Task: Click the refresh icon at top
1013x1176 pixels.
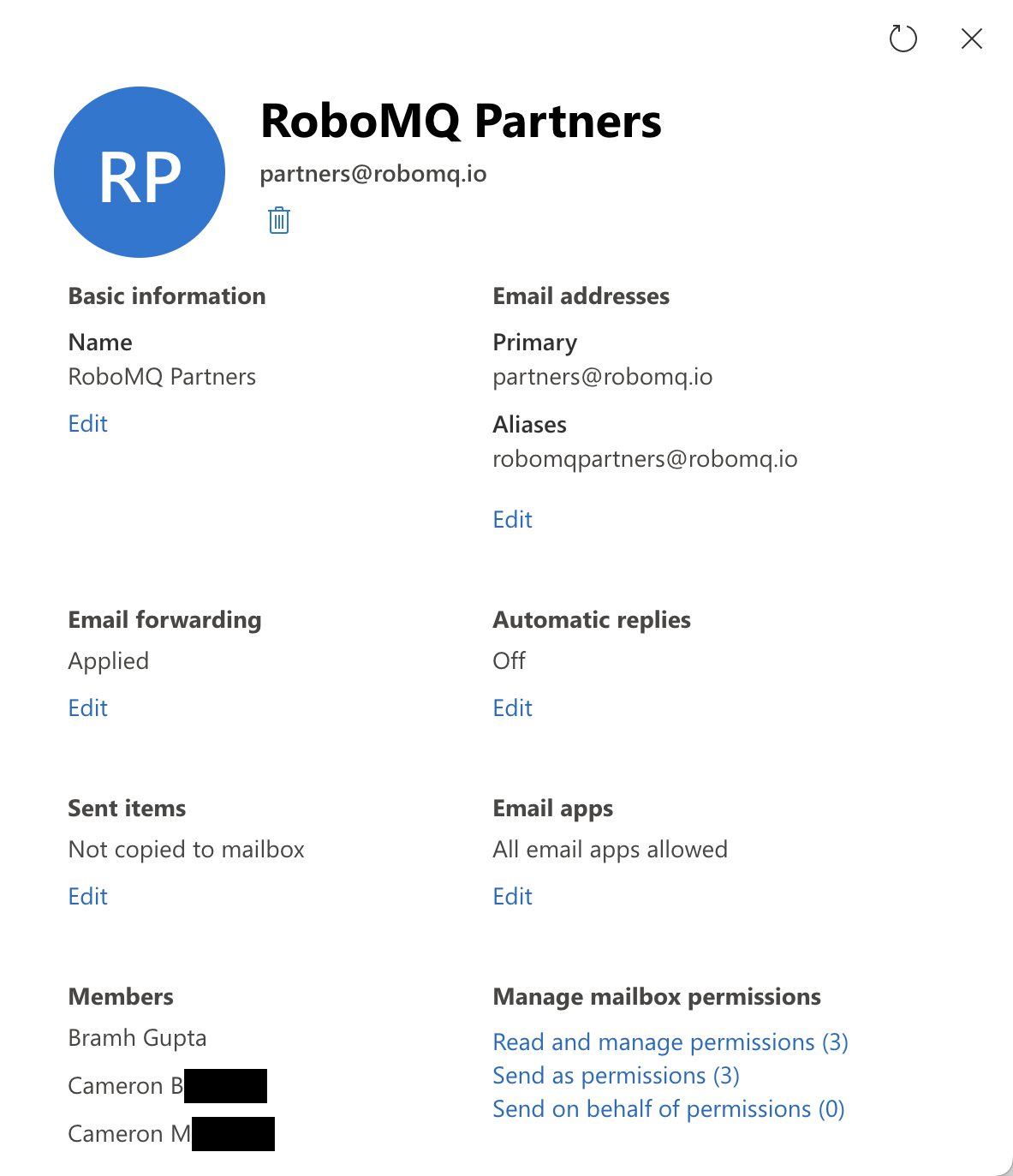Action: pyautogui.click(x=903, y=39)
